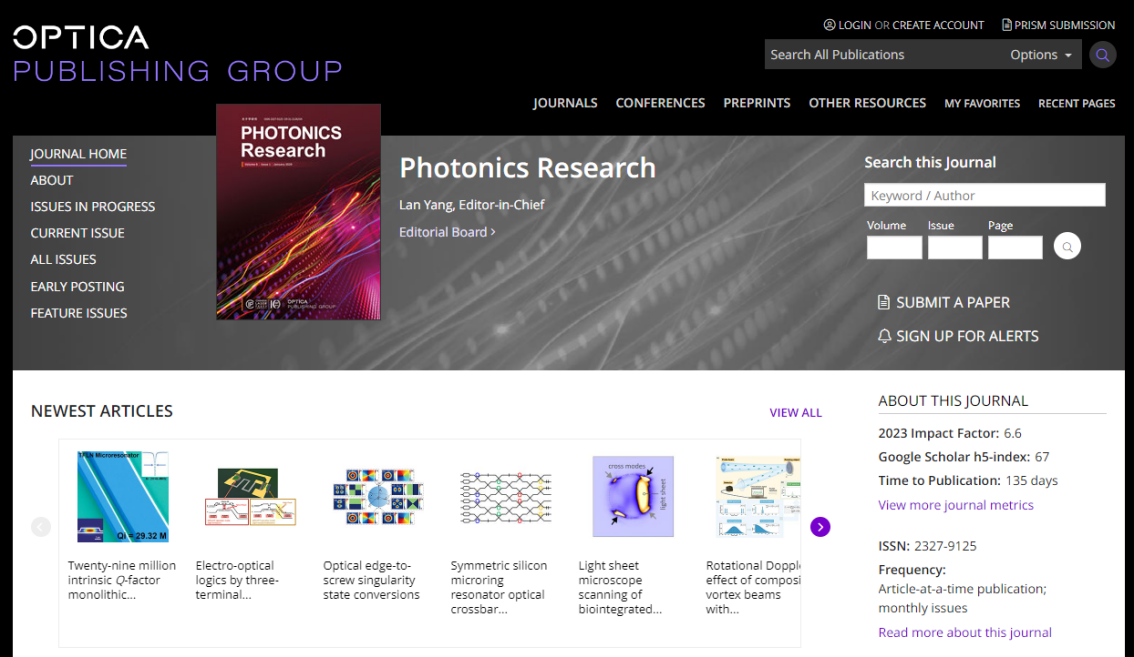Screen dimensions: 1134x657
Task: Open My Favorites
Action: coord(982,103)
